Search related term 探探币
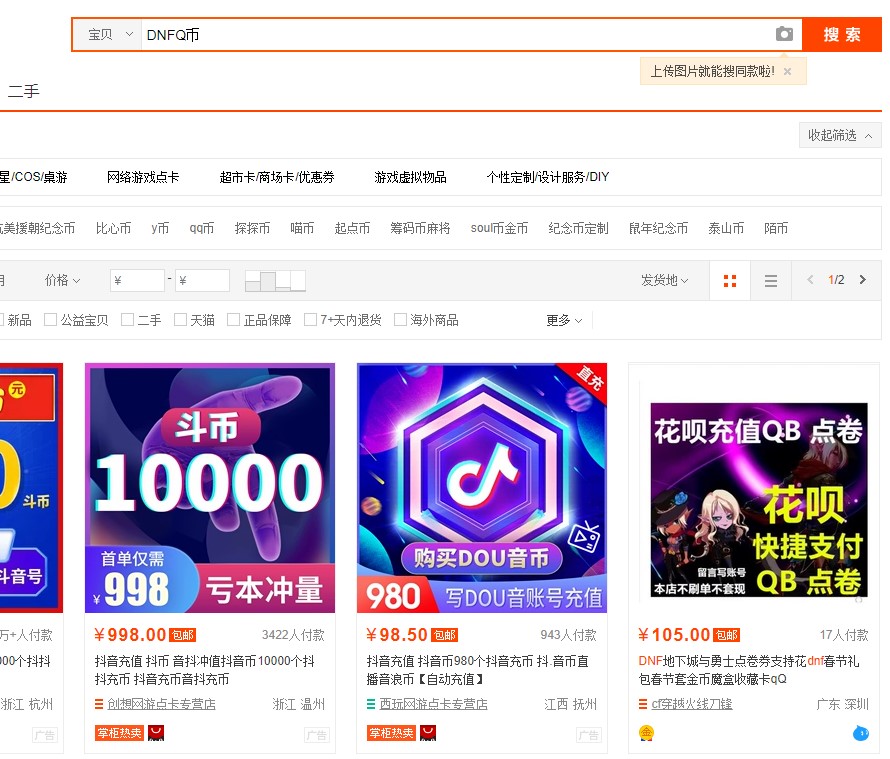The height and width of the screenshot is (759, 890). (x=253, y=228)
